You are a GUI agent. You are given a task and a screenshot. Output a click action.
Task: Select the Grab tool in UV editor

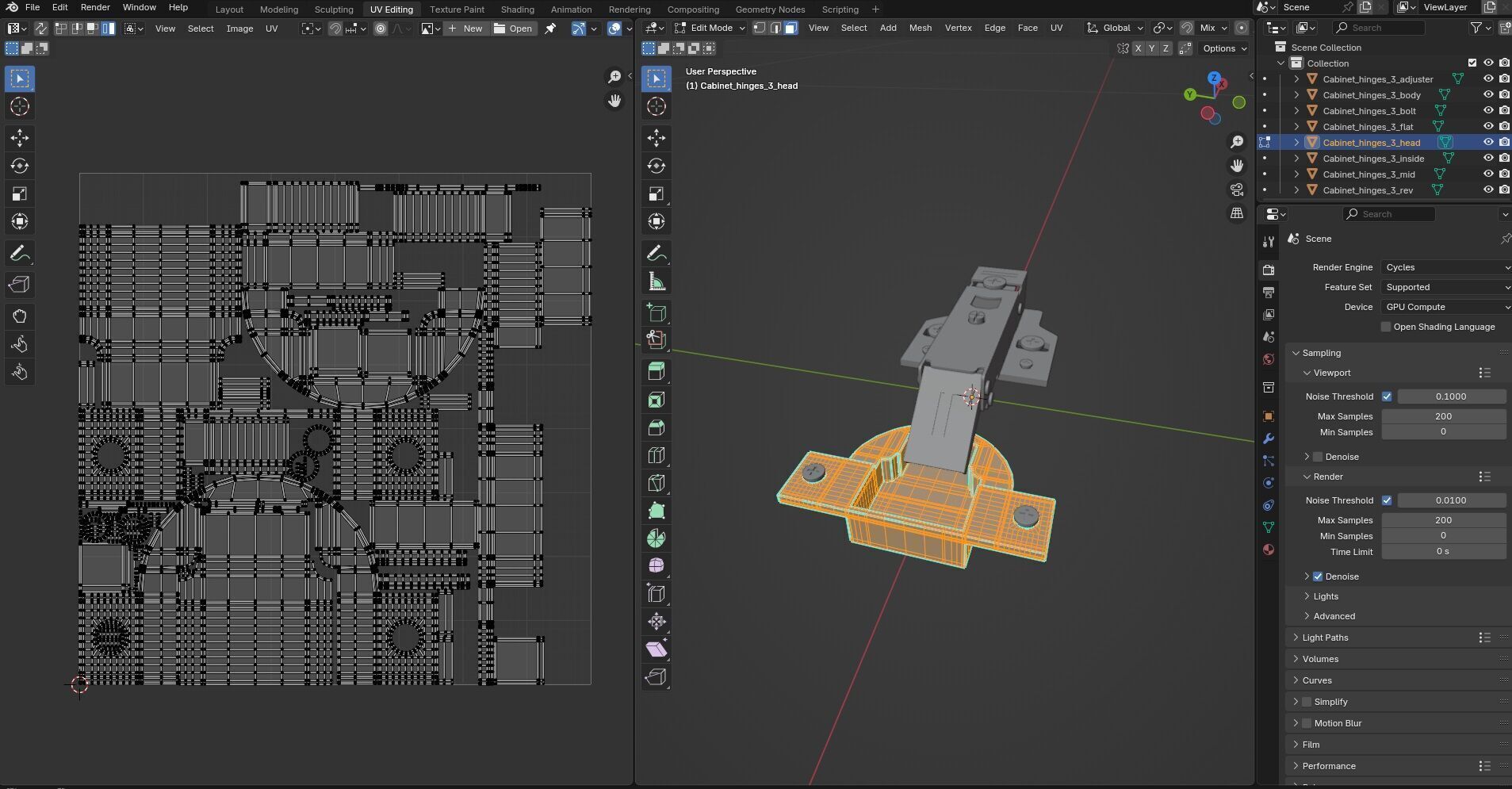20,316
